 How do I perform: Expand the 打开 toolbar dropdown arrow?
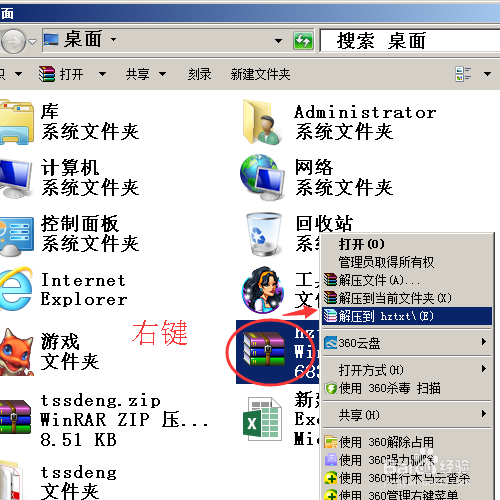click(102, 74)
